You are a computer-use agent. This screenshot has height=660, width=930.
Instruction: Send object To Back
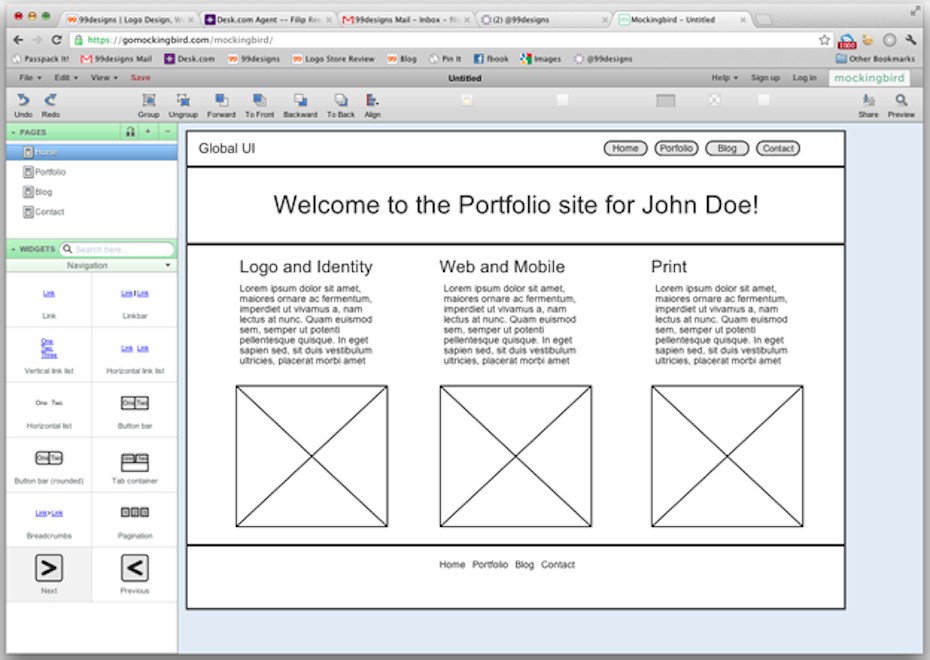pos(341,100)
